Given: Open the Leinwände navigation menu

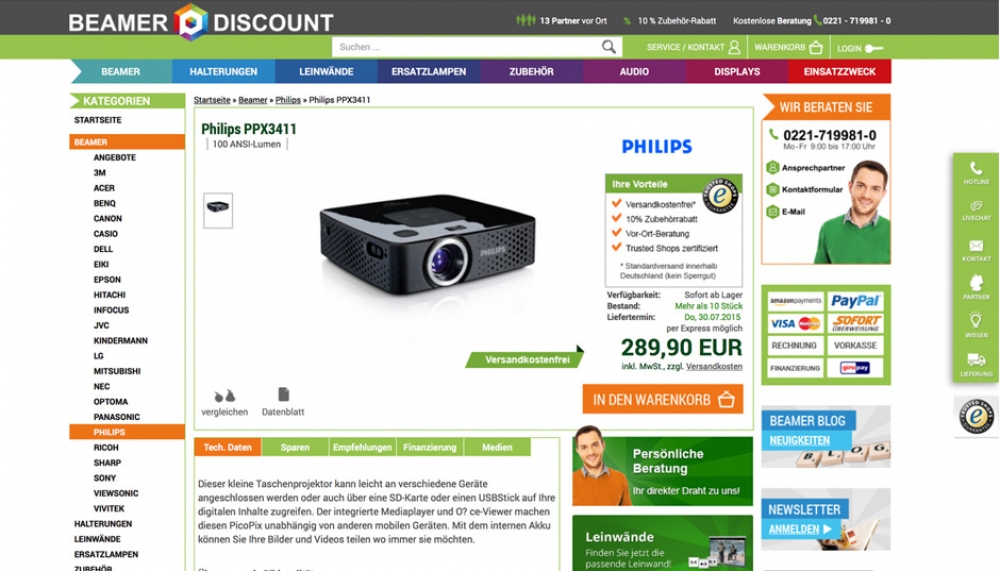Looking at the screenshot, I should [x=326, y=71].
